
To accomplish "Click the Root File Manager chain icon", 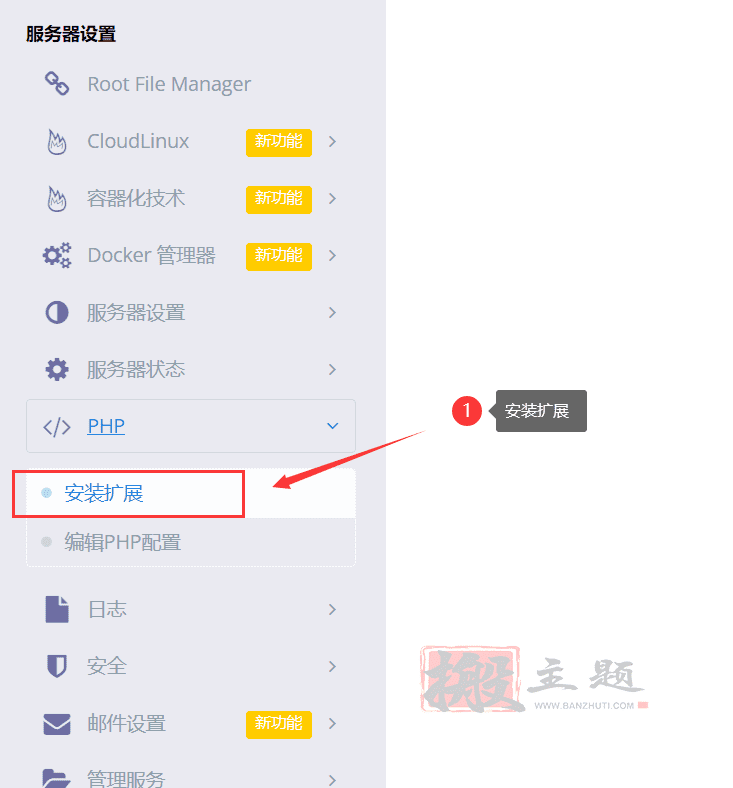I will [57, 83].
